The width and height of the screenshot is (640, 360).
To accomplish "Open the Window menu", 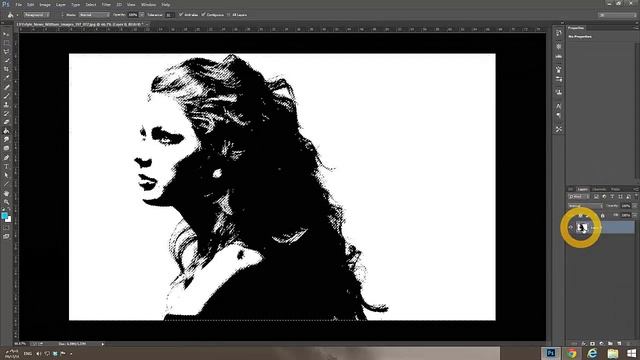I will pyautogui.click(x=148, y=4).
